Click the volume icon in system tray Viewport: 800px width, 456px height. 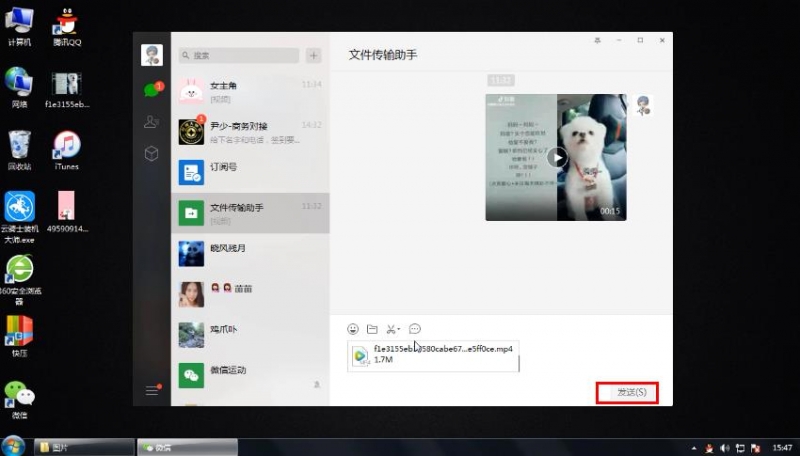(724, 448)
